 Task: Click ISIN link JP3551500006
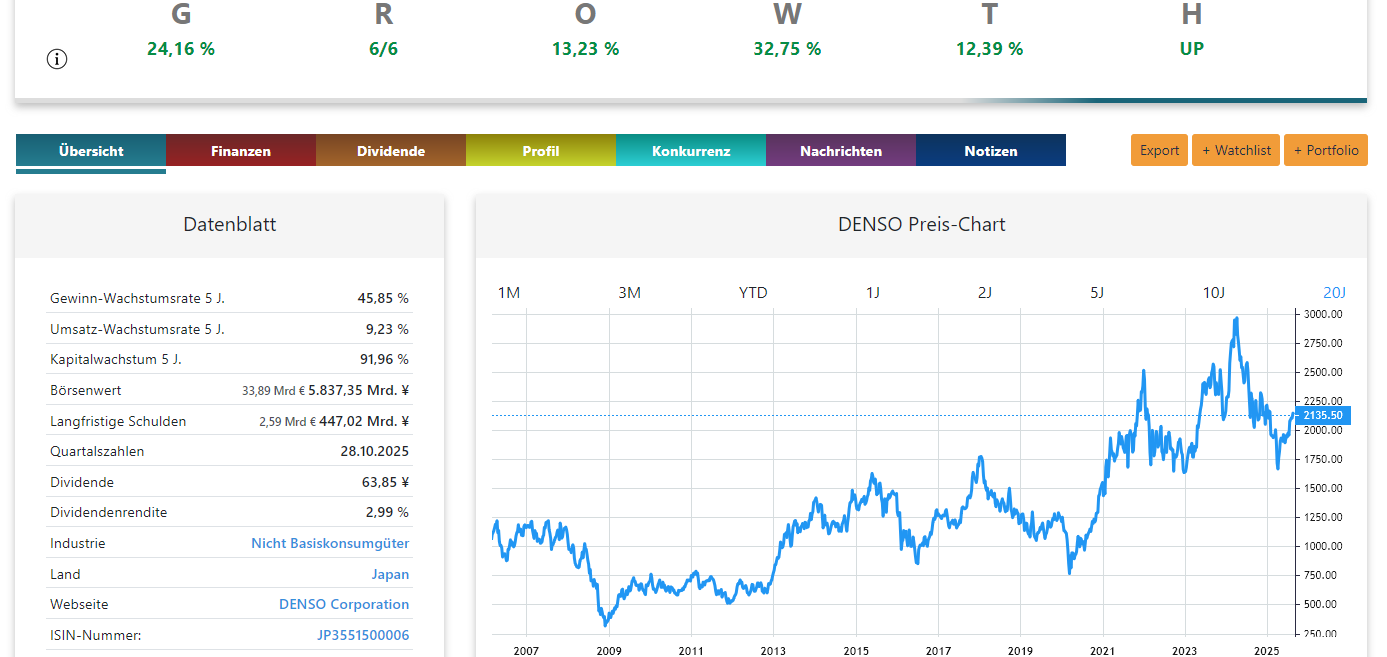tap(363, 635)
